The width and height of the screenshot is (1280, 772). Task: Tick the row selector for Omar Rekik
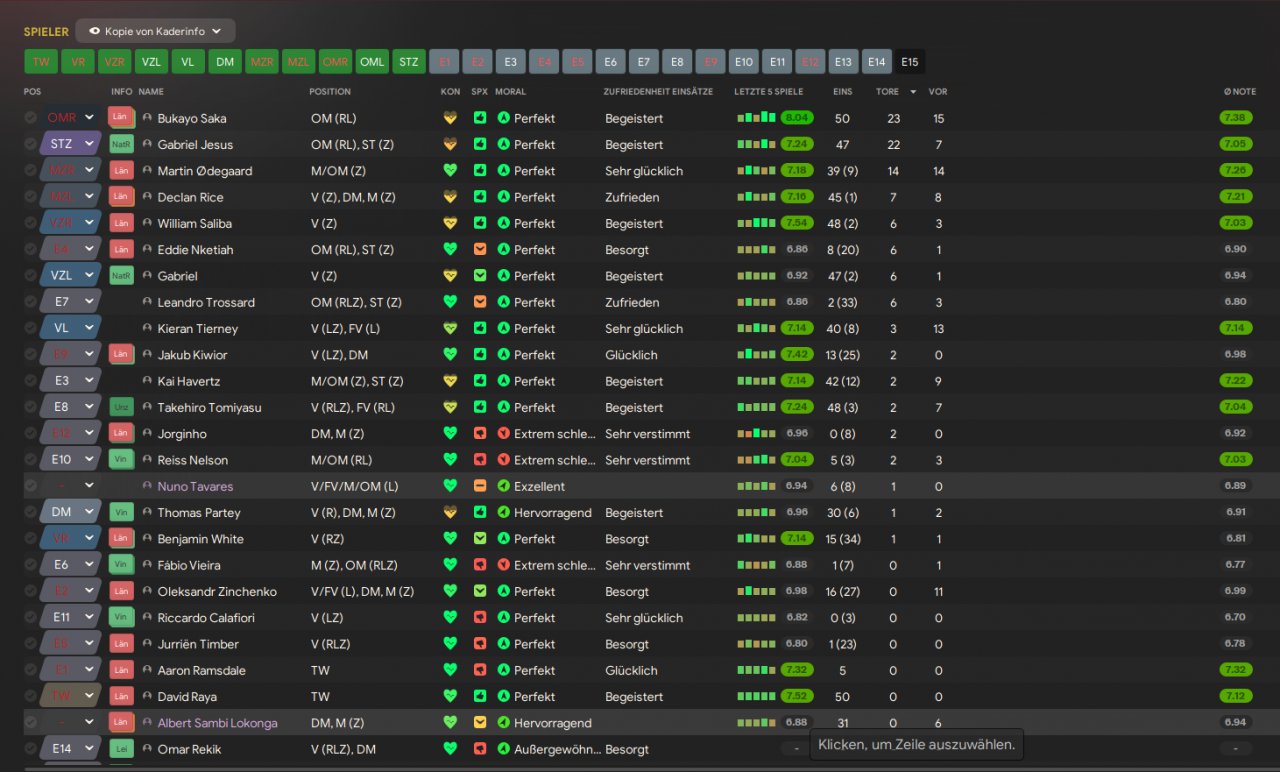(31, 749)
